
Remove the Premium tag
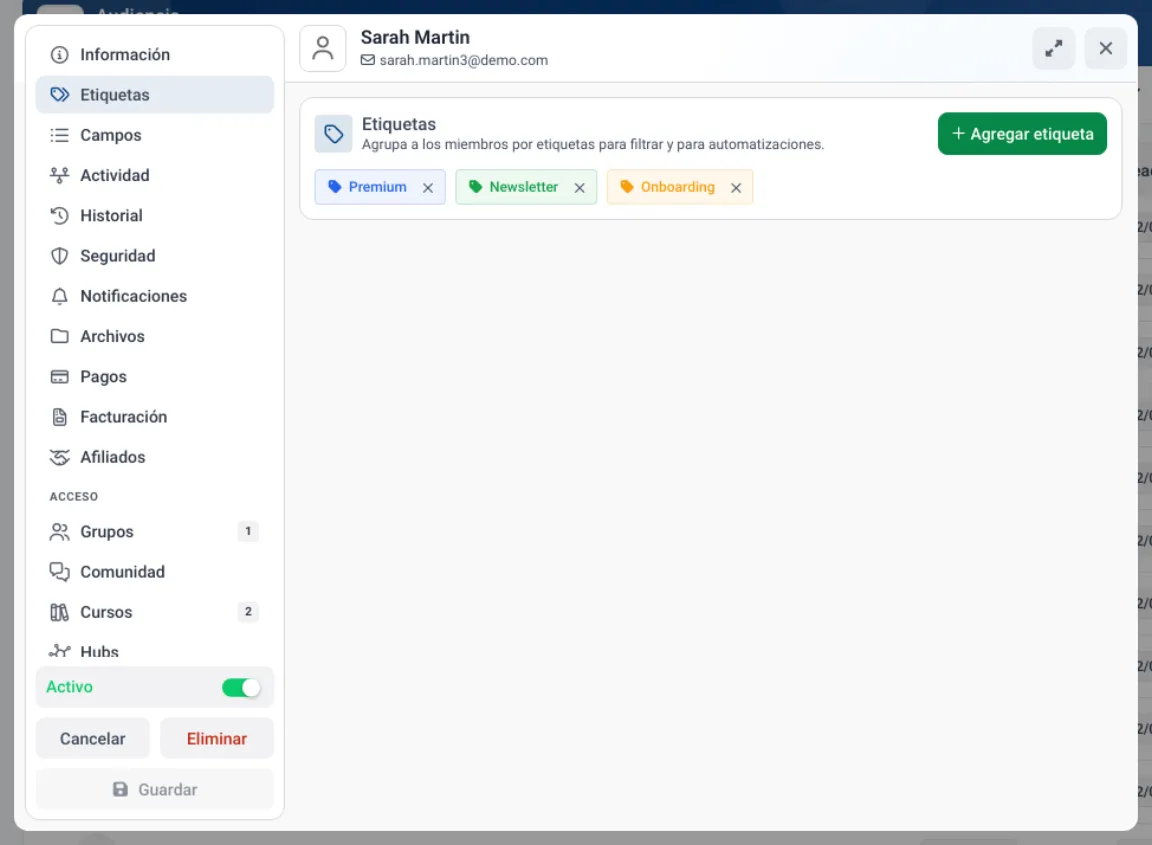[428, 188]
